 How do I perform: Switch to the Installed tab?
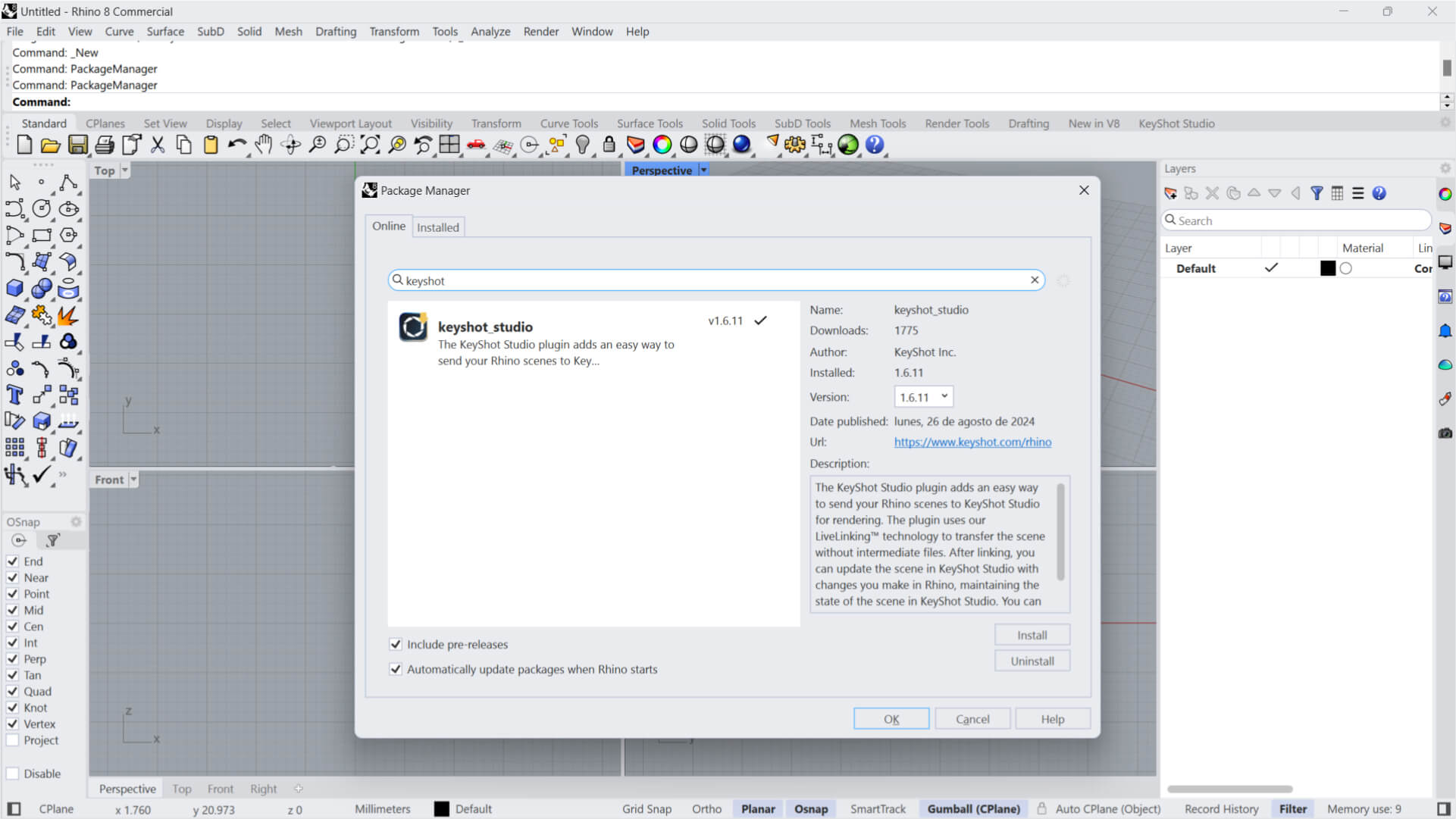pyautogui.click(x=438, y=227)
